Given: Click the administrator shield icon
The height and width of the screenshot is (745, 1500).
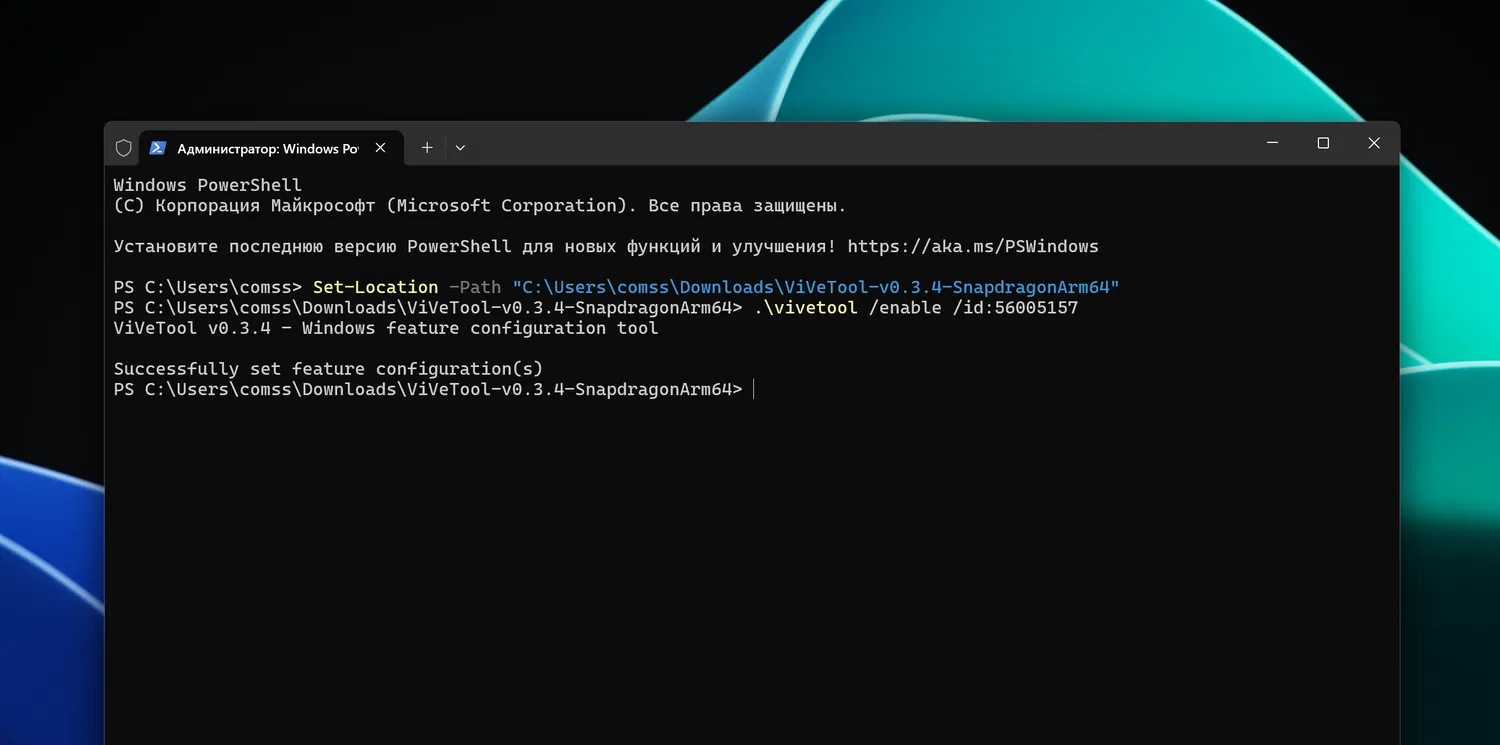Looking at the screenshot, I should (x=124, y=148).
